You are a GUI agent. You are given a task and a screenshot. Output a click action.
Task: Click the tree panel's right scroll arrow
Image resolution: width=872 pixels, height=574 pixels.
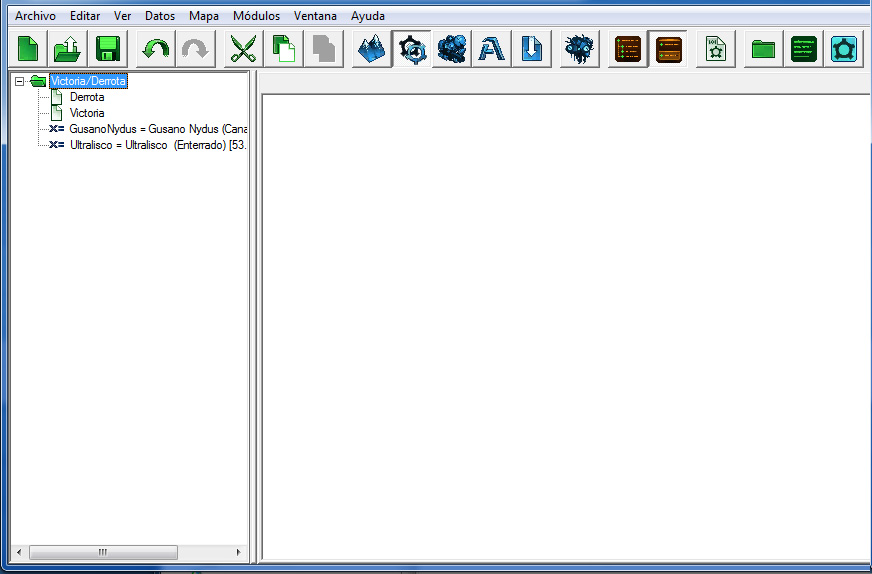pos(239,552)
